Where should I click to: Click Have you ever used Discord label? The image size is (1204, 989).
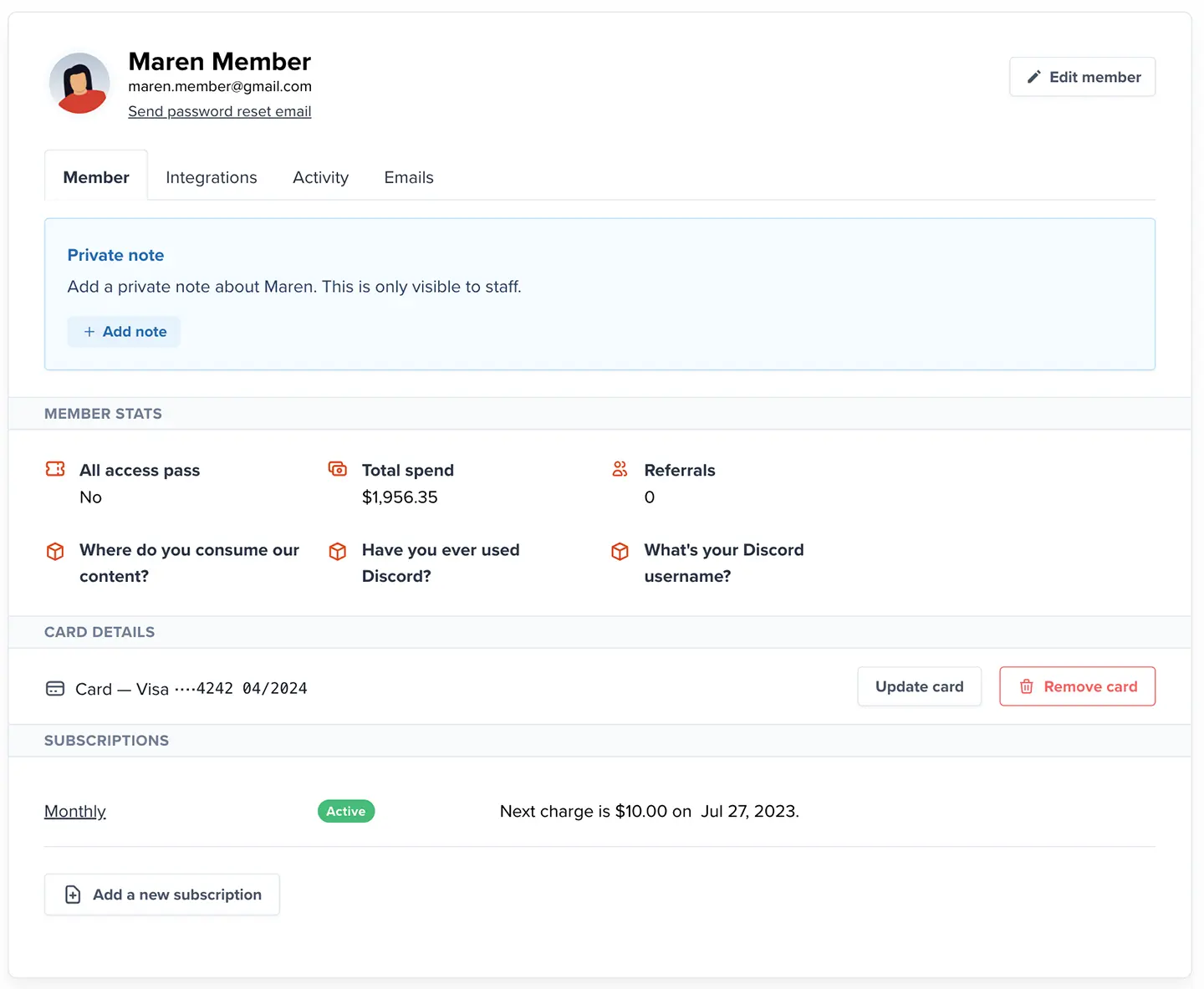(x=441, y=563)
